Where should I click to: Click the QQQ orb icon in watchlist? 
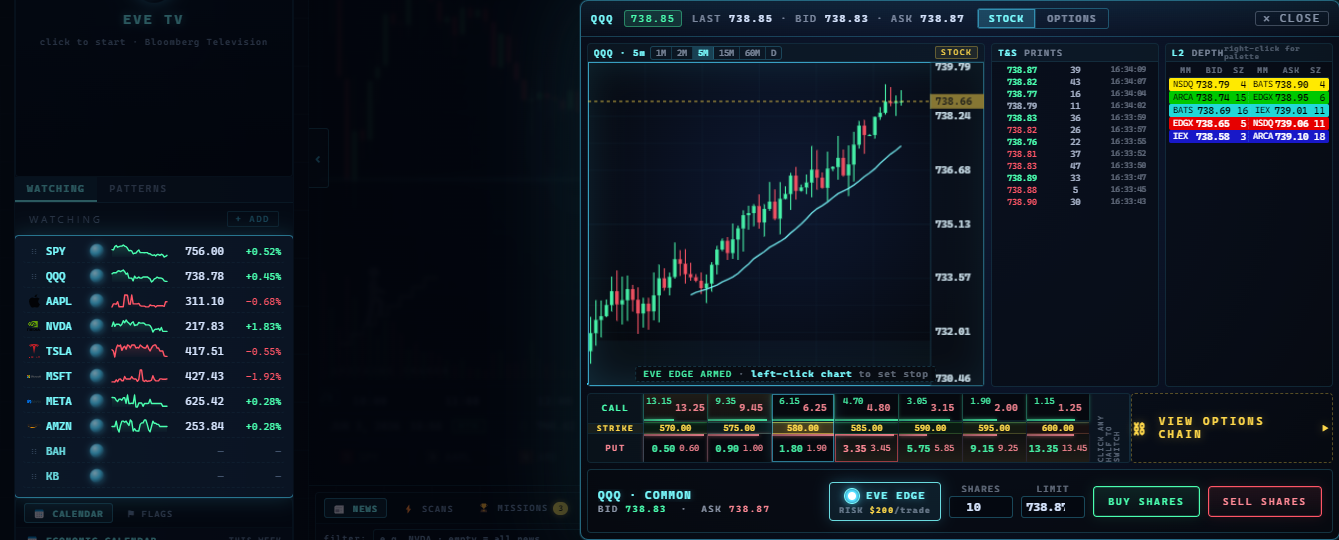click(97, 276)
